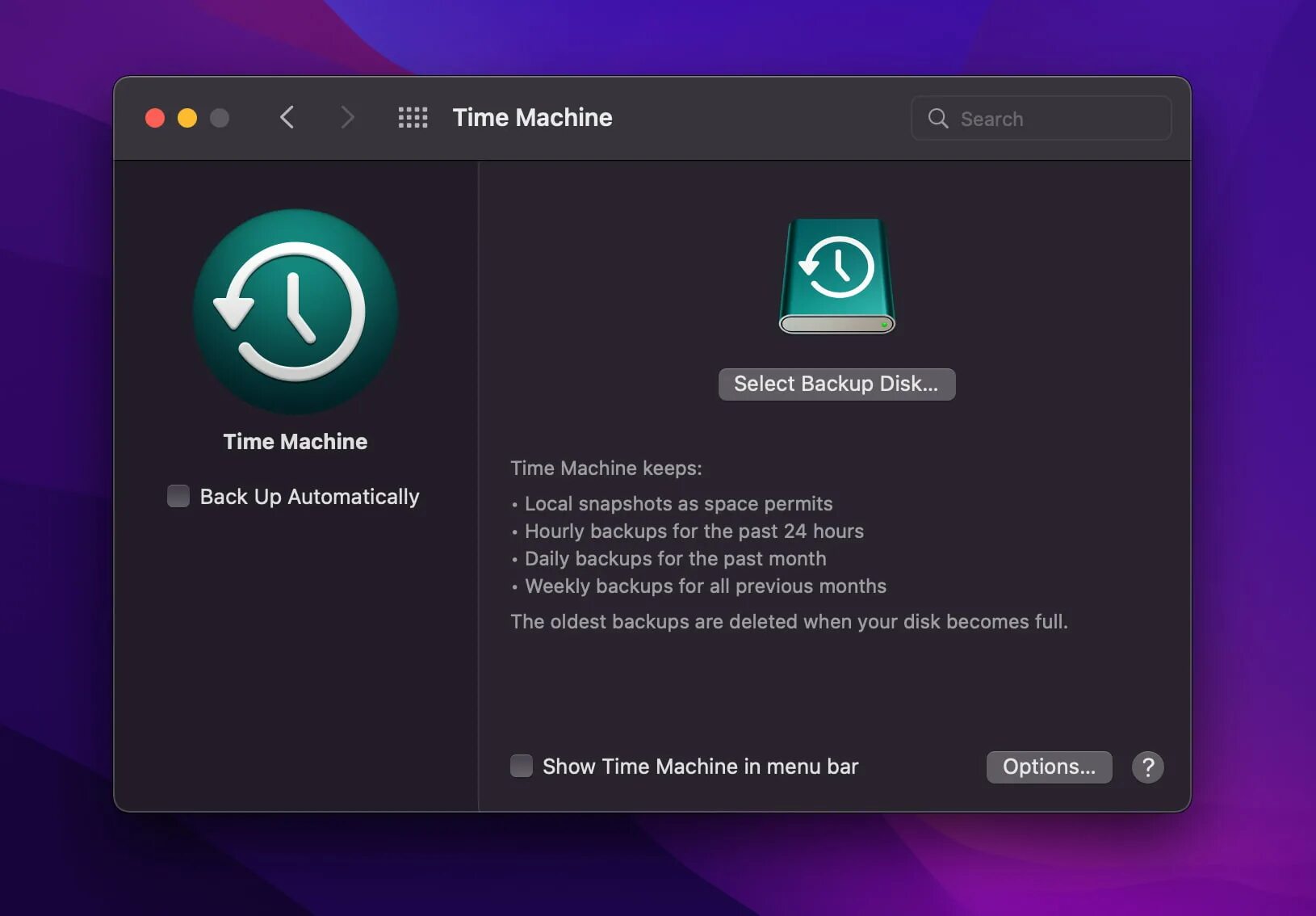This screenshot has height=916, width=1316.
Task: Click the backup disk drive icon
Action: (837, 275)
